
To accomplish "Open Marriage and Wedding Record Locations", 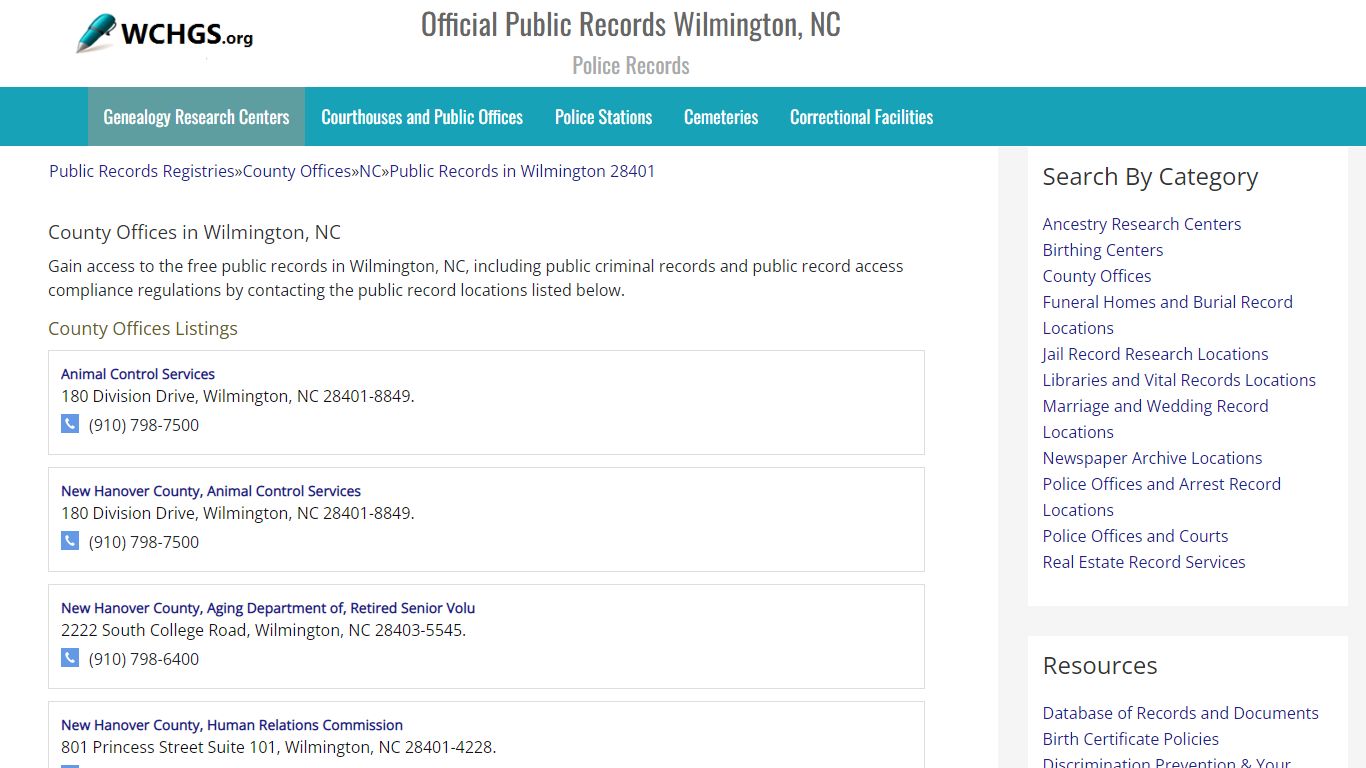I will point(1155,419).
